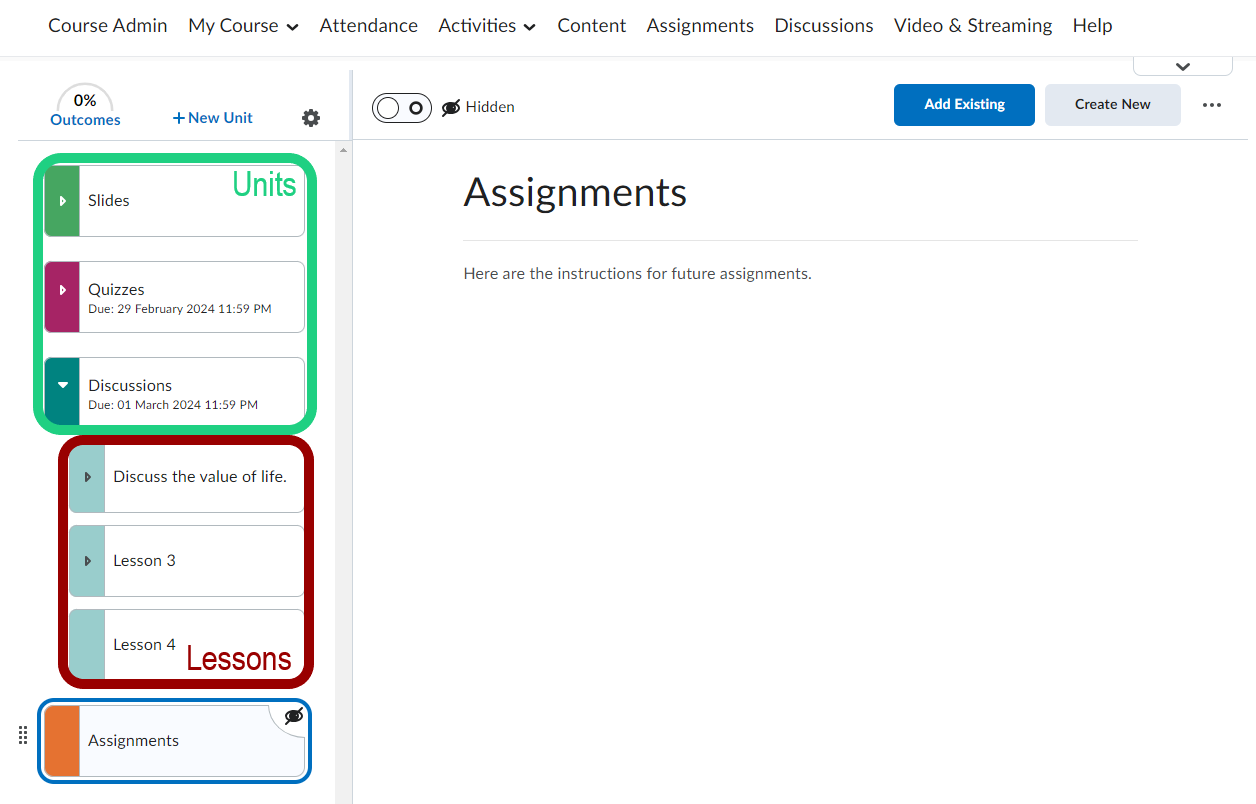Grab the drag handle beside Assignments unit

pyautogui.click(x=23, y=735)
